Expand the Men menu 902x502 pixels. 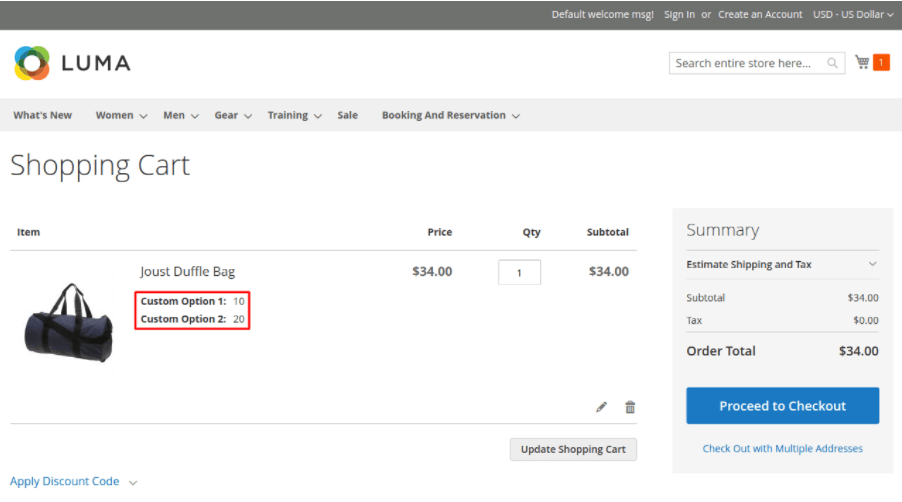click(x=181, y=115)
